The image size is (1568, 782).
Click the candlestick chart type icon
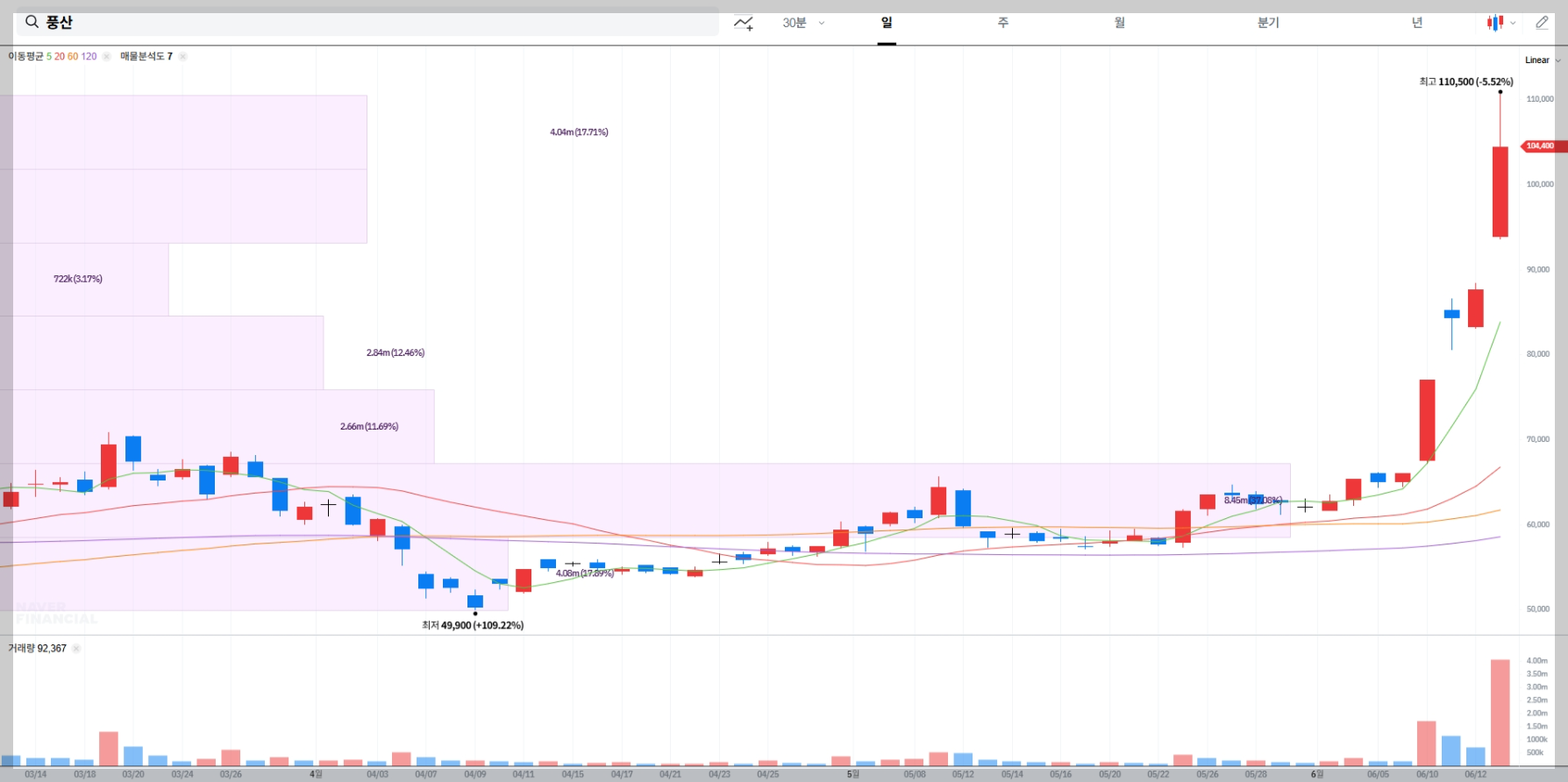(1495, 23)
